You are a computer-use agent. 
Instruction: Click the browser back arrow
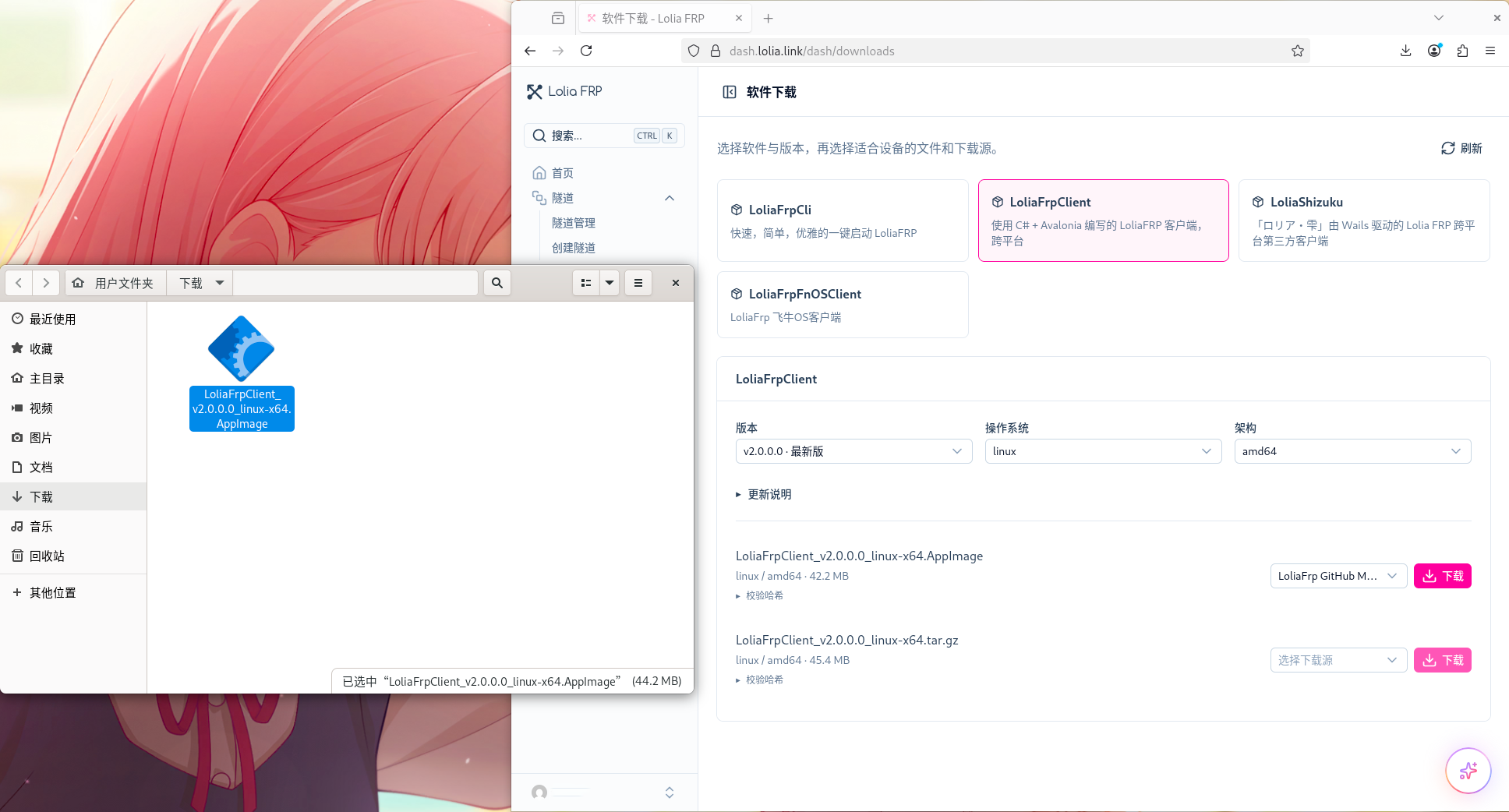click(x=530, y=51)
